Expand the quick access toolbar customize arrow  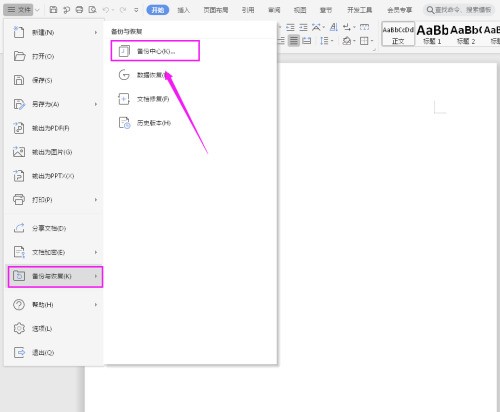(x=136, y=10)
